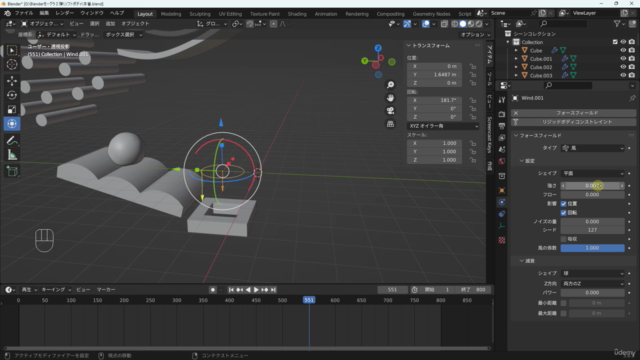Image resolution: width=640 pixels, height=360 pixels.
Task: Click the フォースフィールド physics button
Action: point(573,113)
